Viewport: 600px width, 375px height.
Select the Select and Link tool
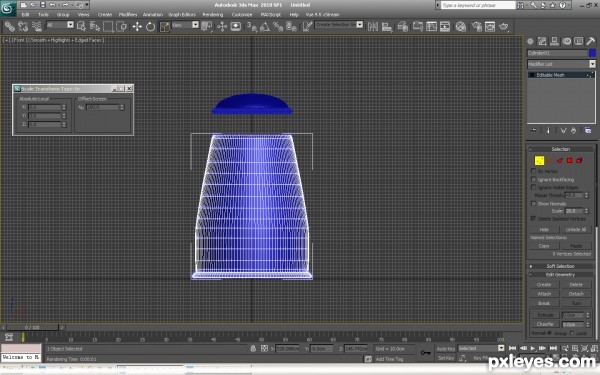point(10,26)
